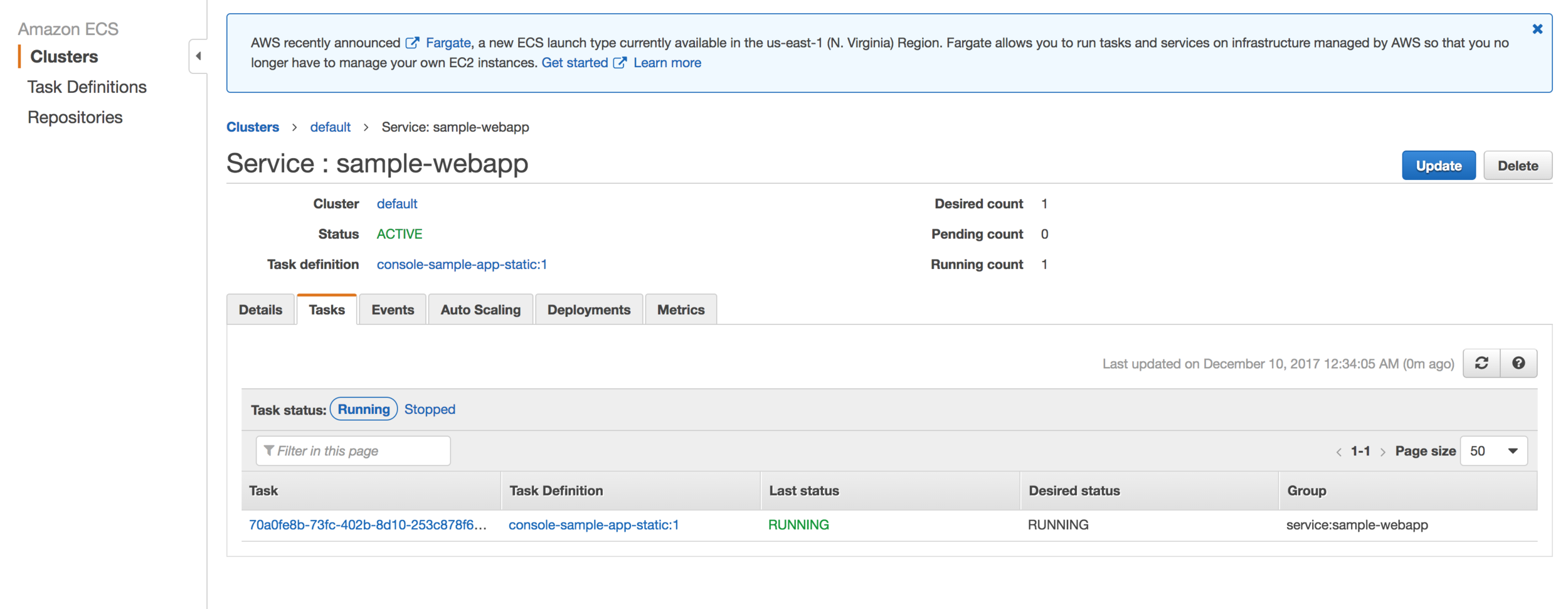
Task: Switch to the Details tab
Action: pos(260,310)
